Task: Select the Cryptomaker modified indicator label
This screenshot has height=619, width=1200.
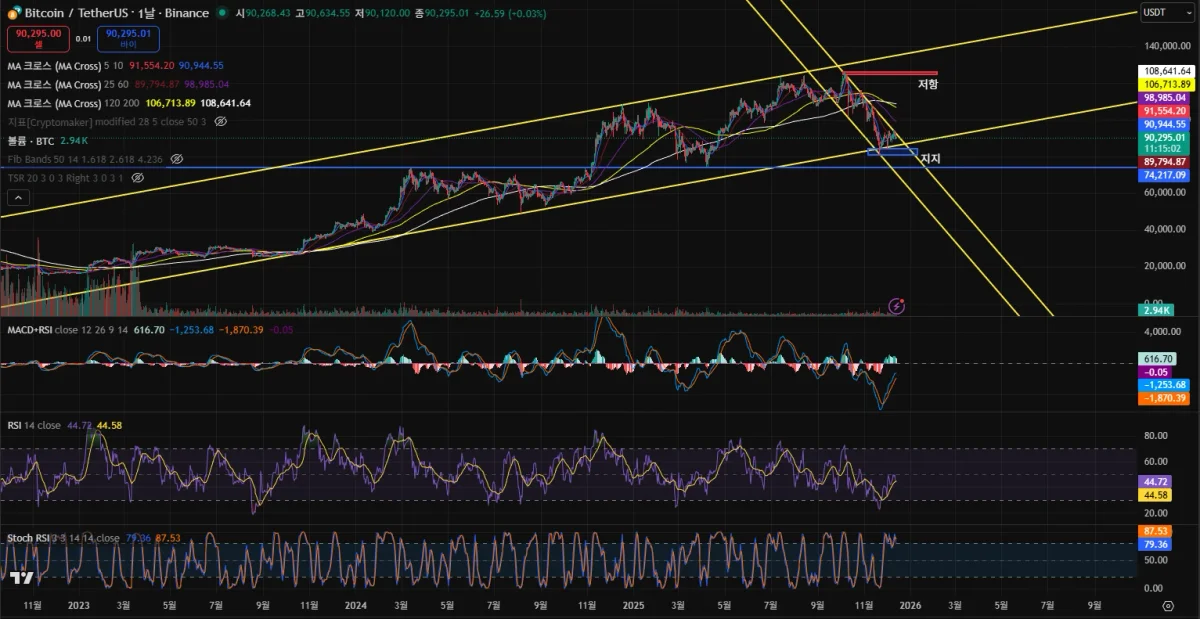Action: point(107,121)
